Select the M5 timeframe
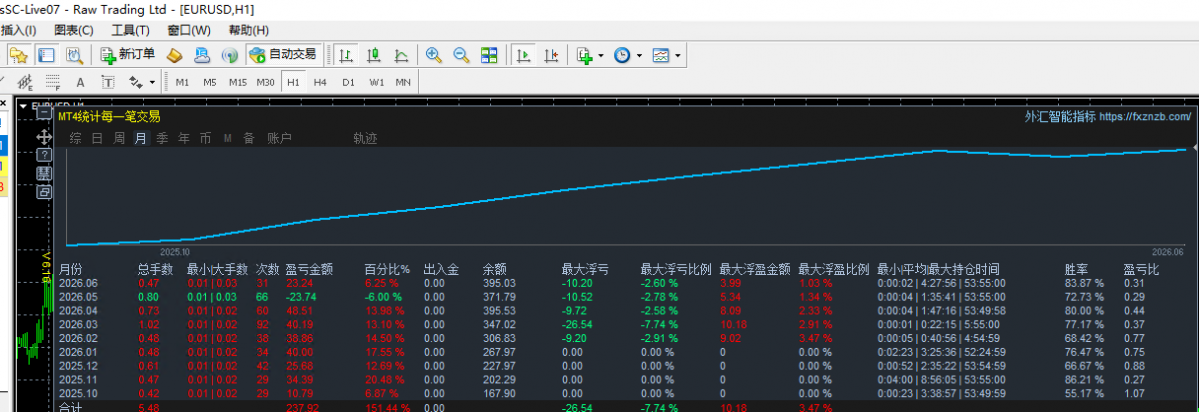The width and height of the screenshot is (1199, 412). [x=210, y=82]
